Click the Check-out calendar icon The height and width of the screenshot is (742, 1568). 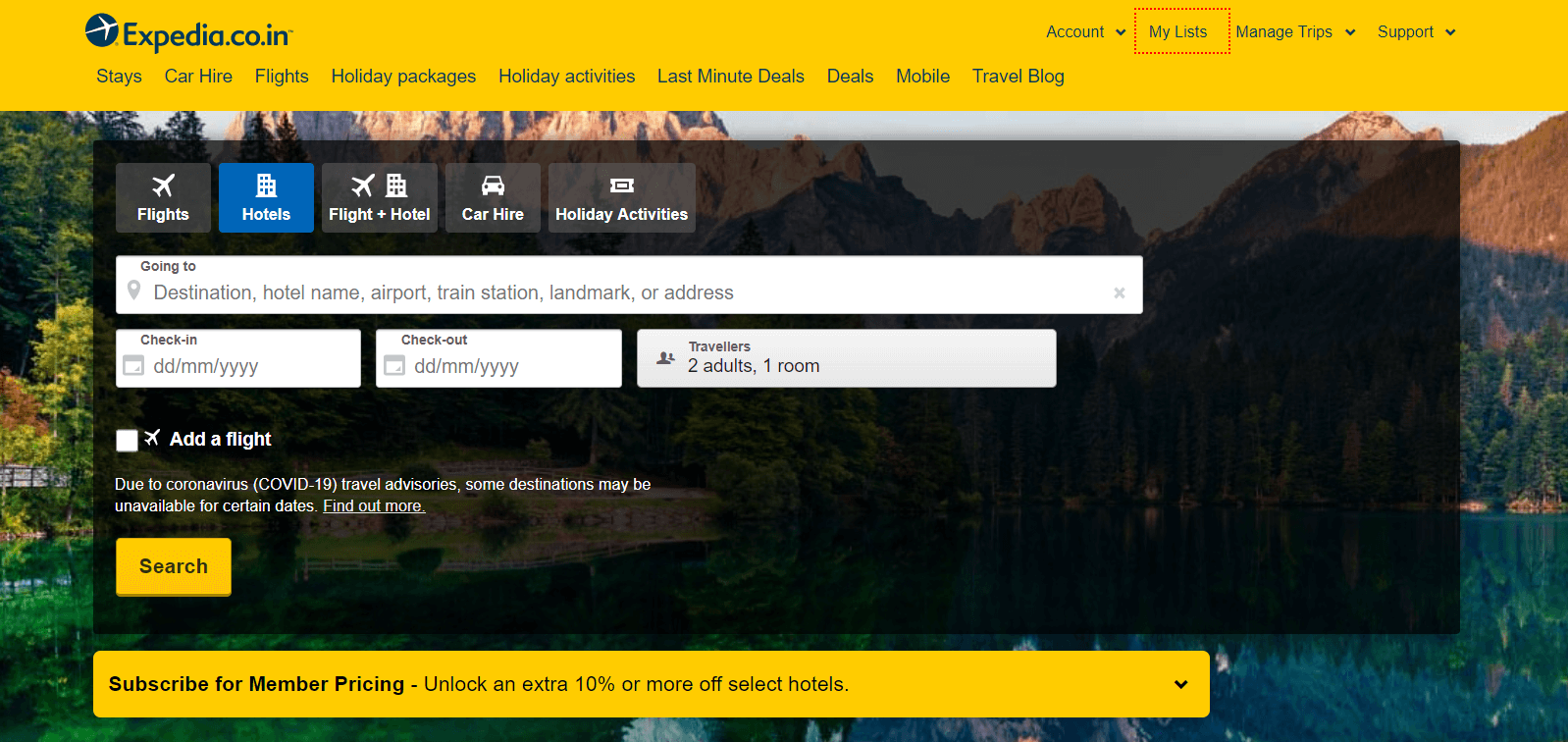394,366
